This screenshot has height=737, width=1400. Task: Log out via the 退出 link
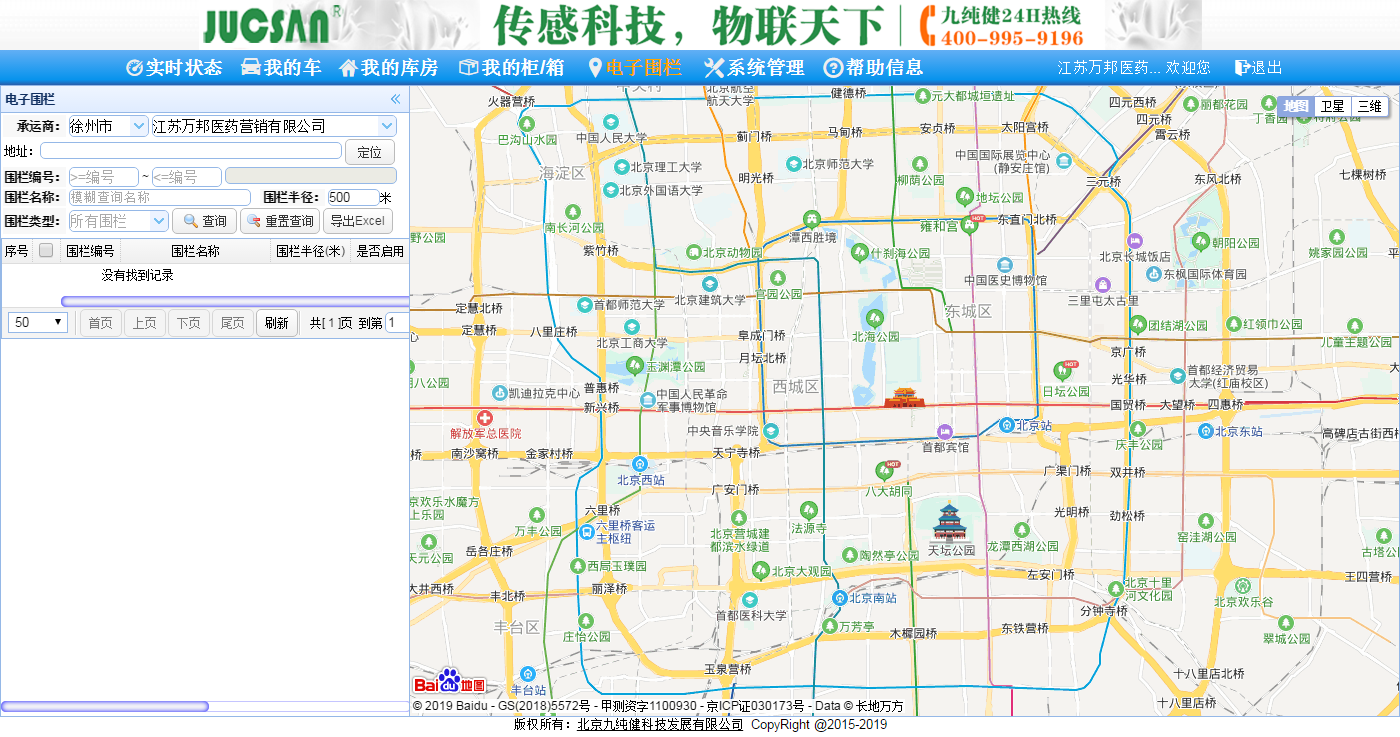(x=1258, y=68)
